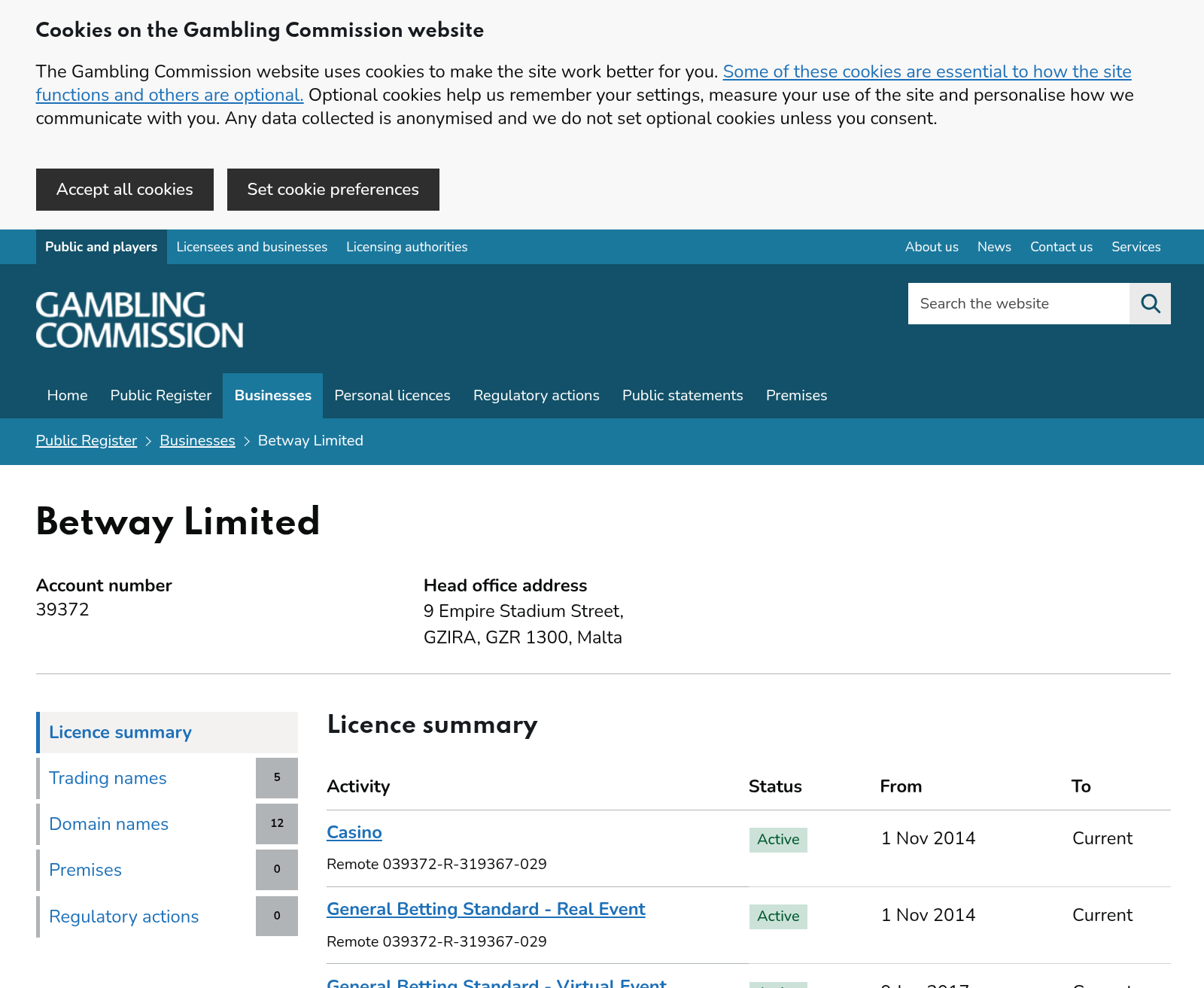Screen dimensions: 1204x988
Task: Click the To column header
Action: click(x=1081, y=786)
